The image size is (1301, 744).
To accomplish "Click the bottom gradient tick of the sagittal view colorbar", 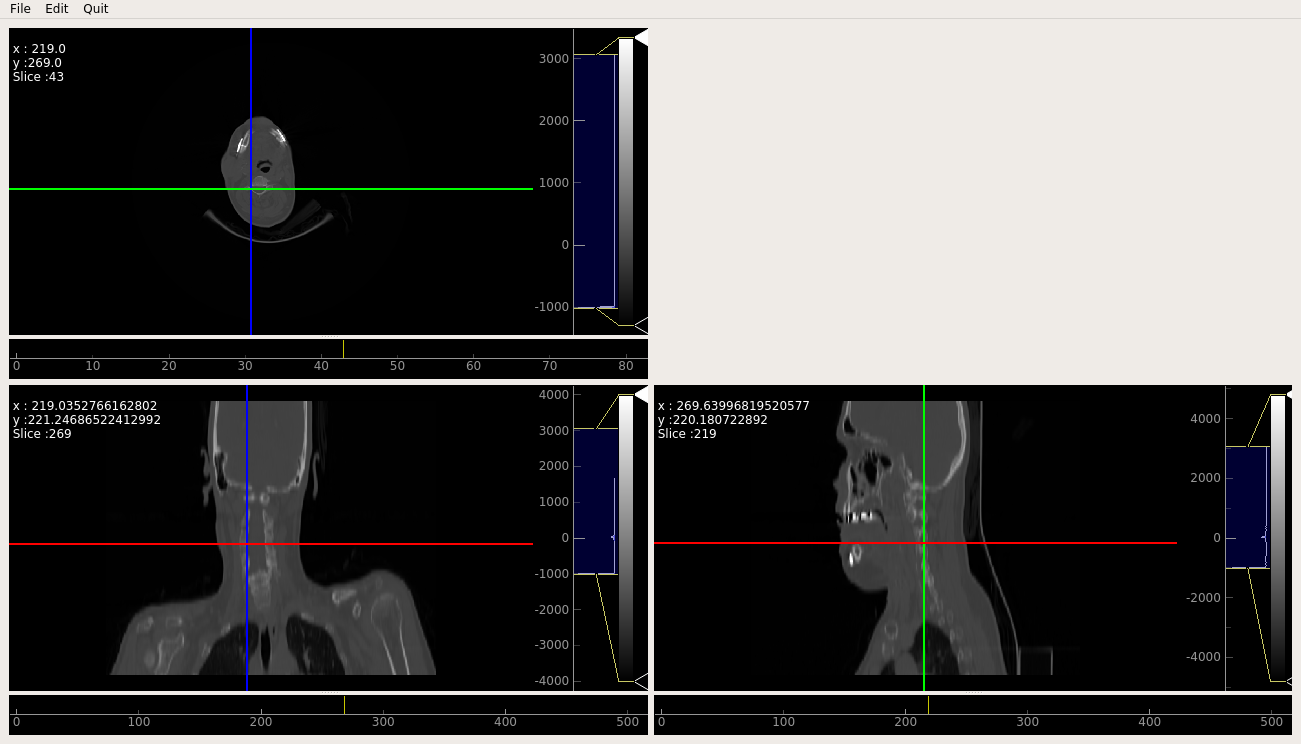I will click(x=1291, y=682).
